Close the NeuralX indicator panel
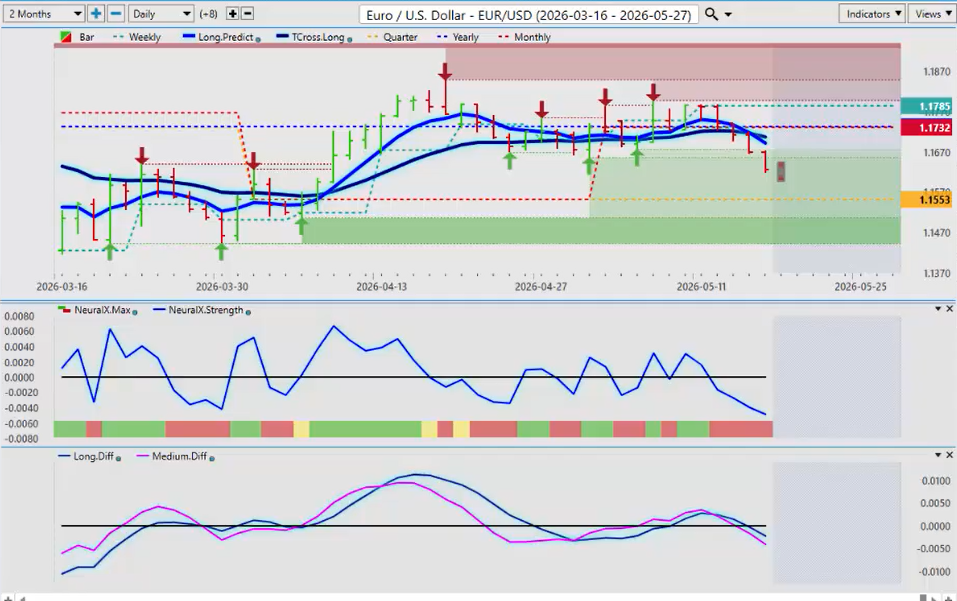957x601 pixels. click(x=949, y=309)
